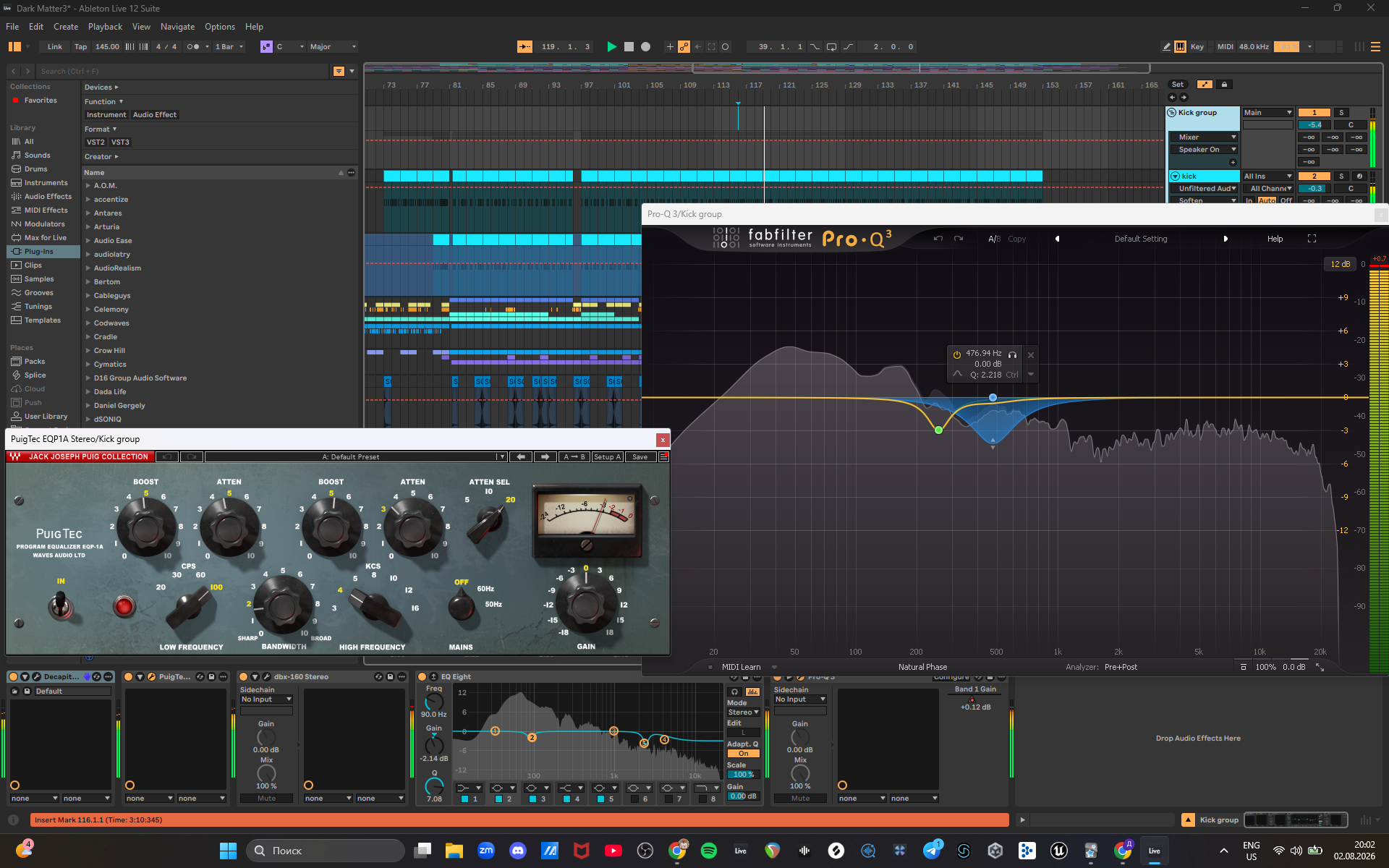Viewport: 1389px width, 868px height.
Task: Disable EQ Eight band 1 activator
Action: pyautogui.click(x=464, y=799)
